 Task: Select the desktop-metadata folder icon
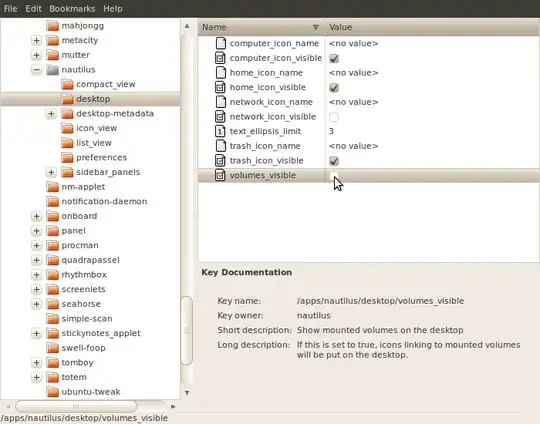point(68,114)
